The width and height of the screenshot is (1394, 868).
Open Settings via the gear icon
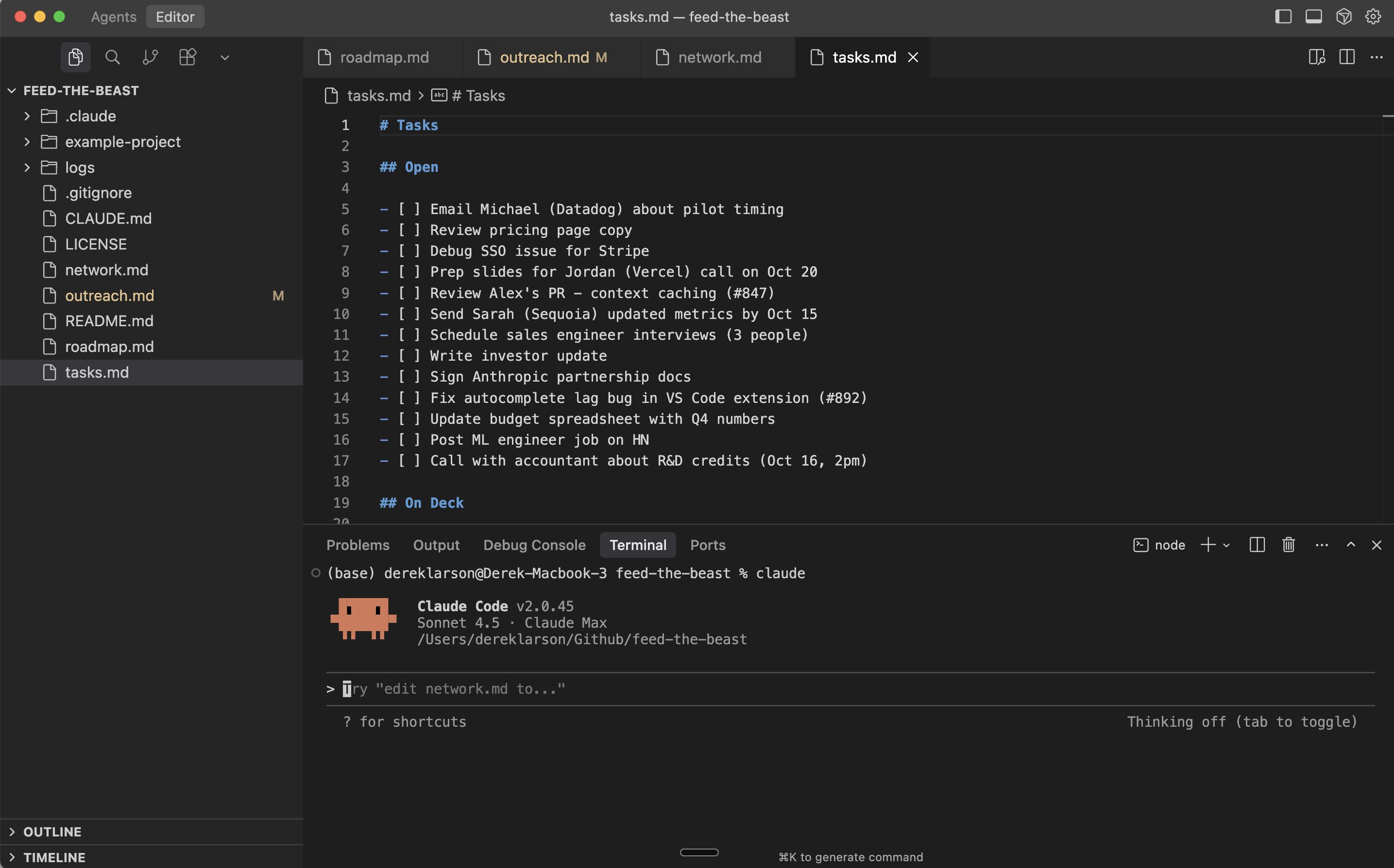click(1373, 17)
